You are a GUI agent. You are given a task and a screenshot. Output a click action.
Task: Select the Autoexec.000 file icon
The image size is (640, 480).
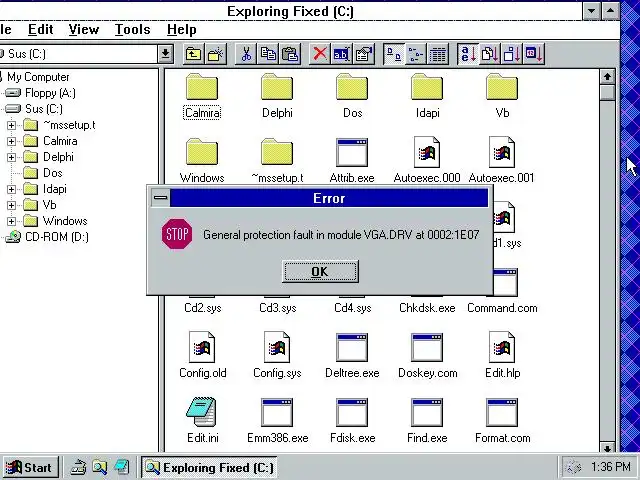(x=427, y=152)
